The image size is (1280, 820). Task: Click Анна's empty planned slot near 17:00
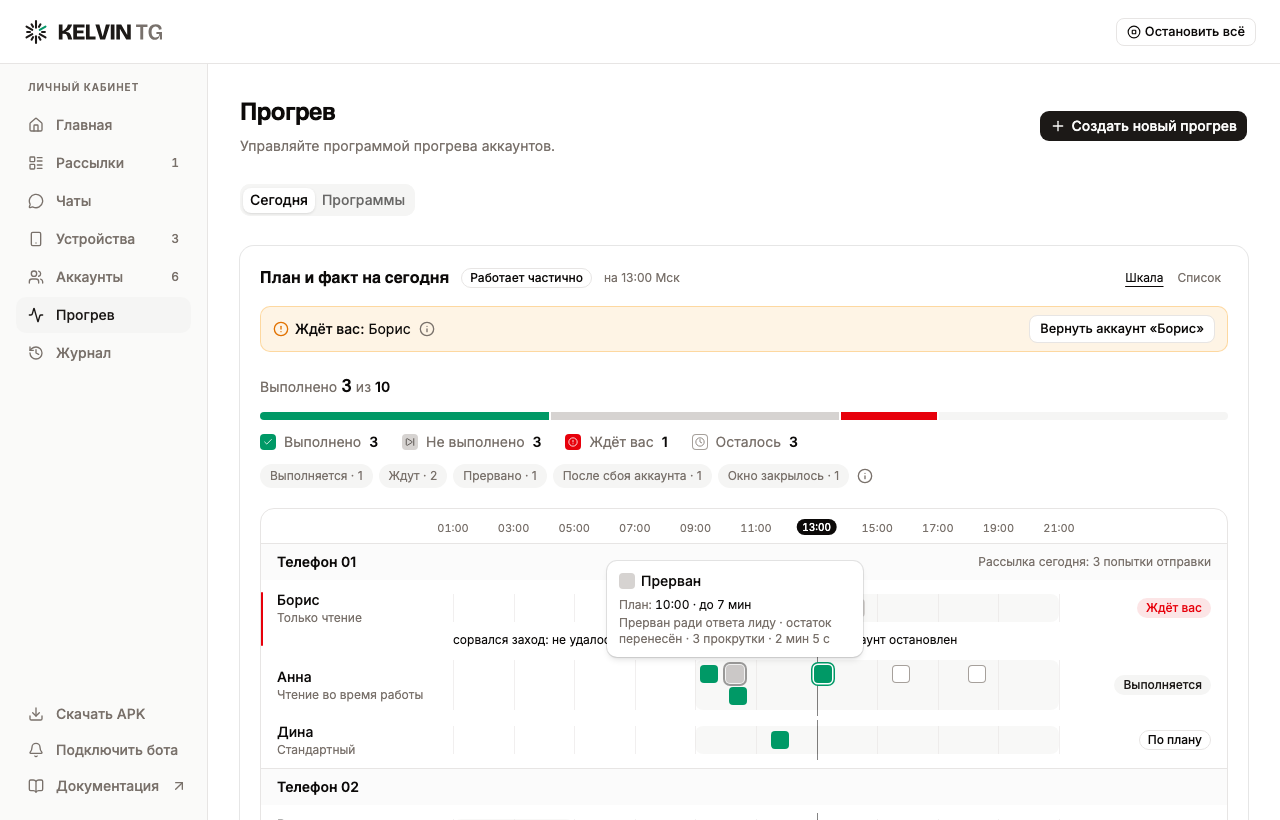click(x=977, y=674)
